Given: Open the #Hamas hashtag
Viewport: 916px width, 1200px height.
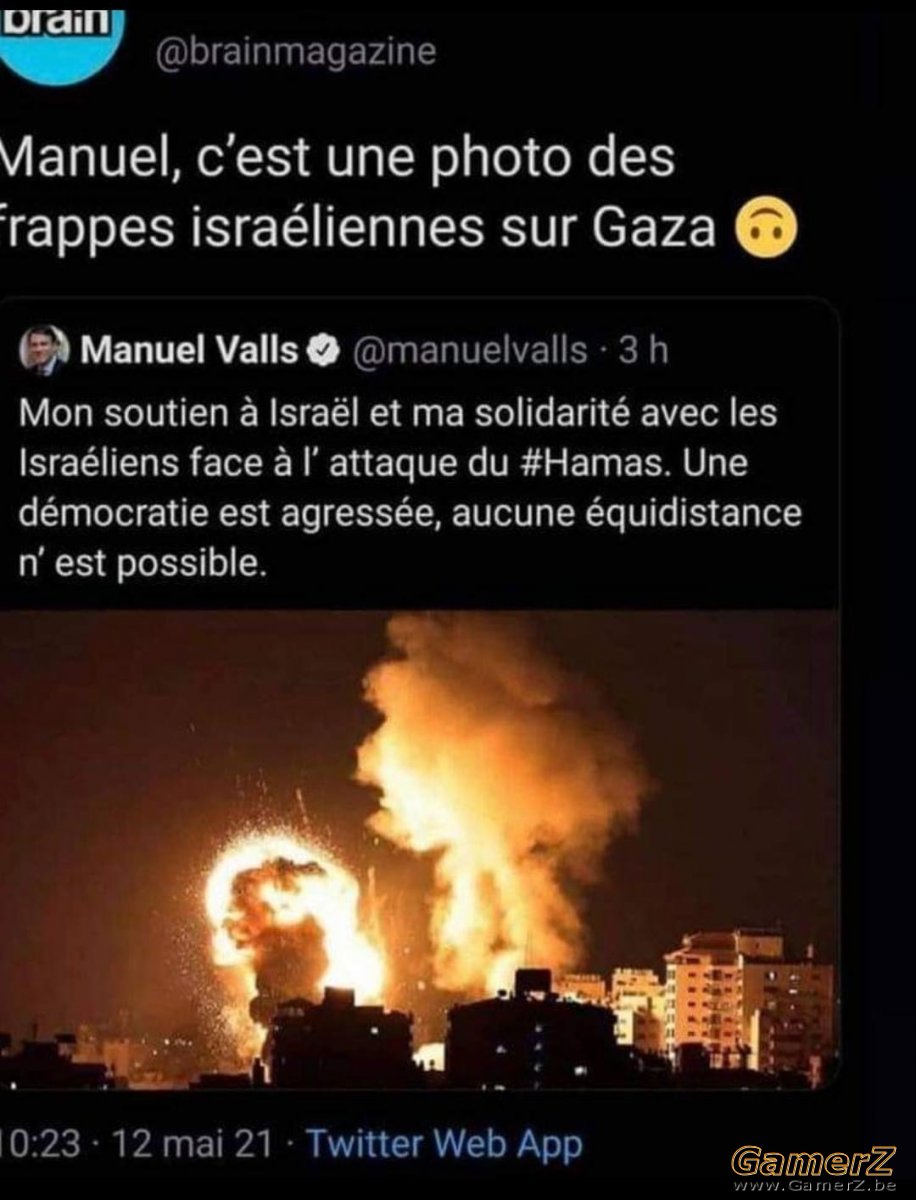Looking at the screenshot, I should [x=593, y=462].
